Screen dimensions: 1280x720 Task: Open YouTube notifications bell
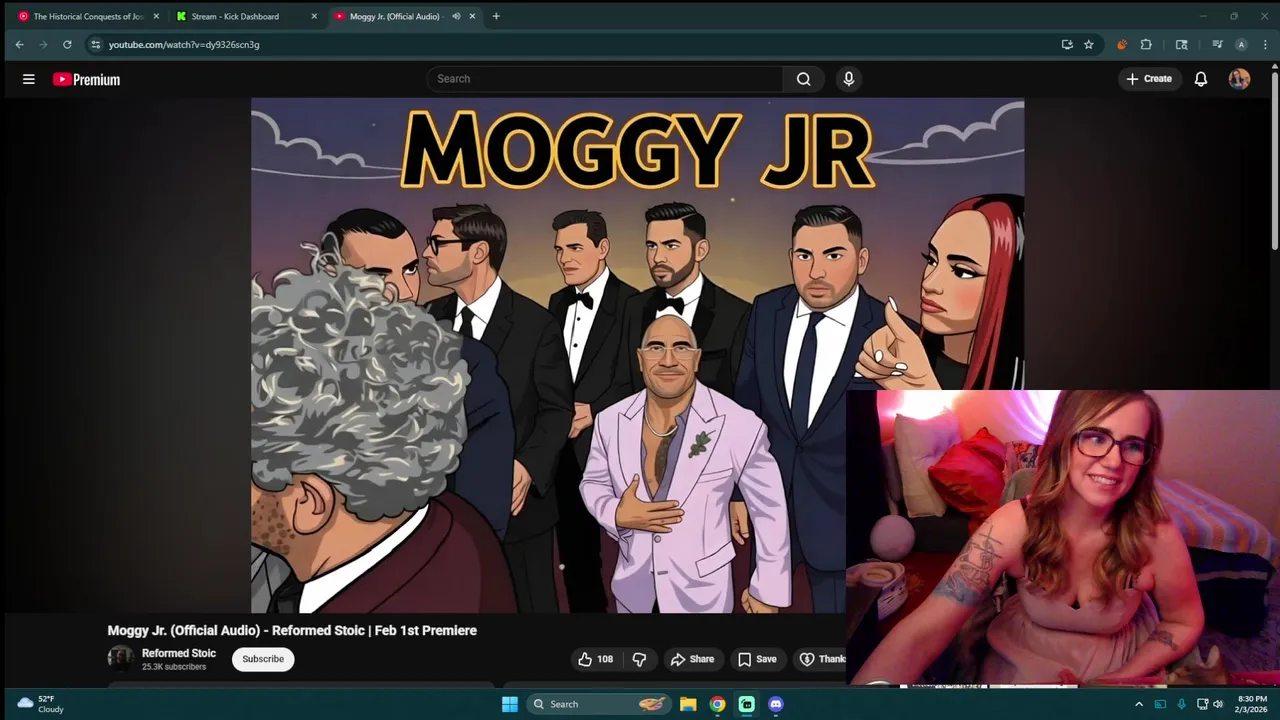click(x=1201, y=79)
